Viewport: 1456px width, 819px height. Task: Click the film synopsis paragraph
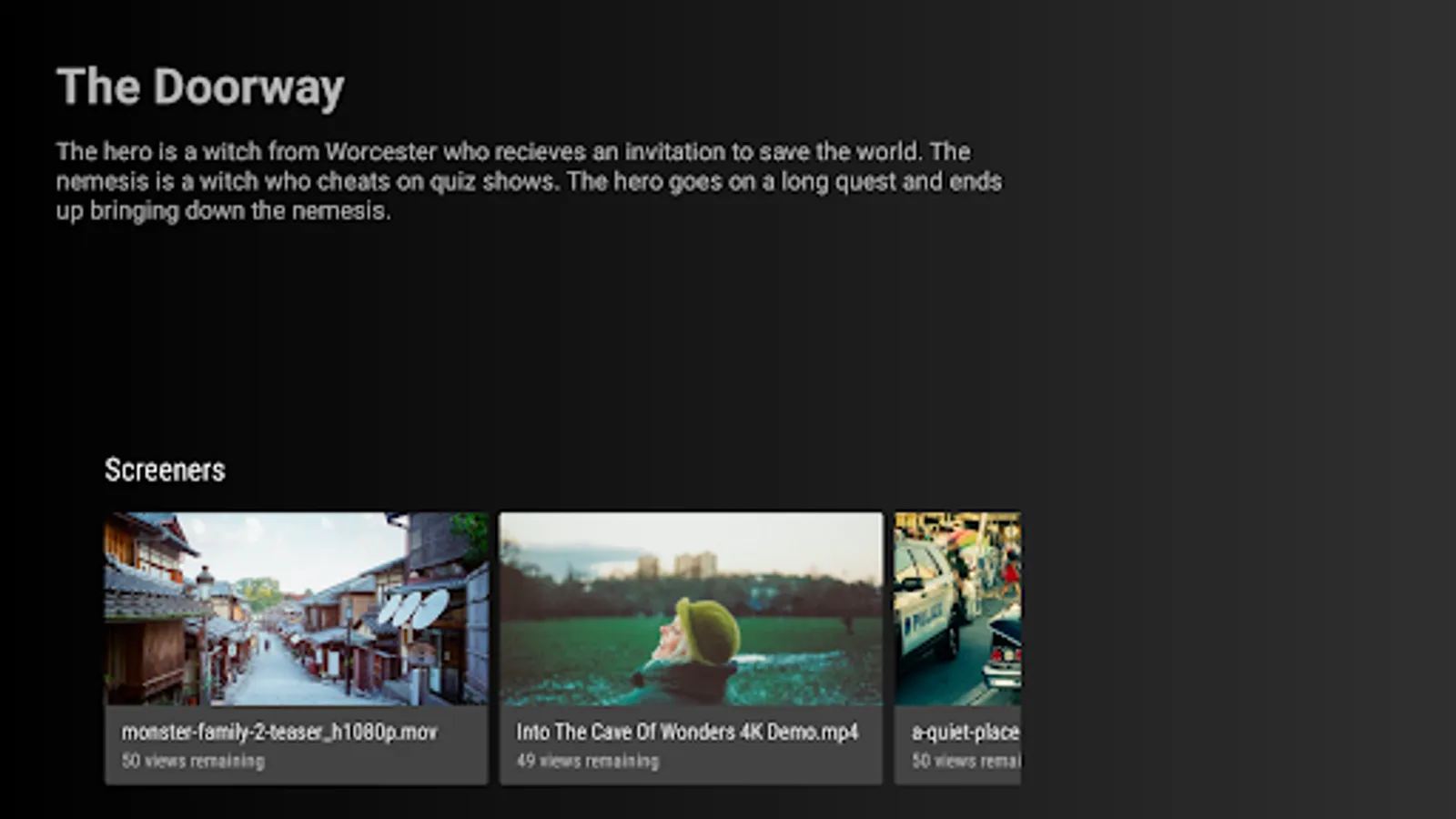(x=529, y=181)
